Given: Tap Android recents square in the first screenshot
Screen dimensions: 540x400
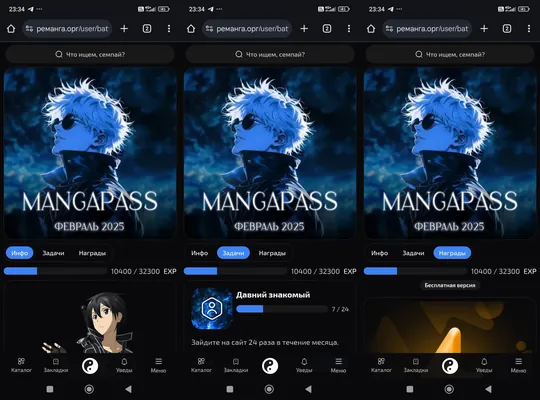Looking at the screenshot, I should pyautogui.click(x=50, y=389).
